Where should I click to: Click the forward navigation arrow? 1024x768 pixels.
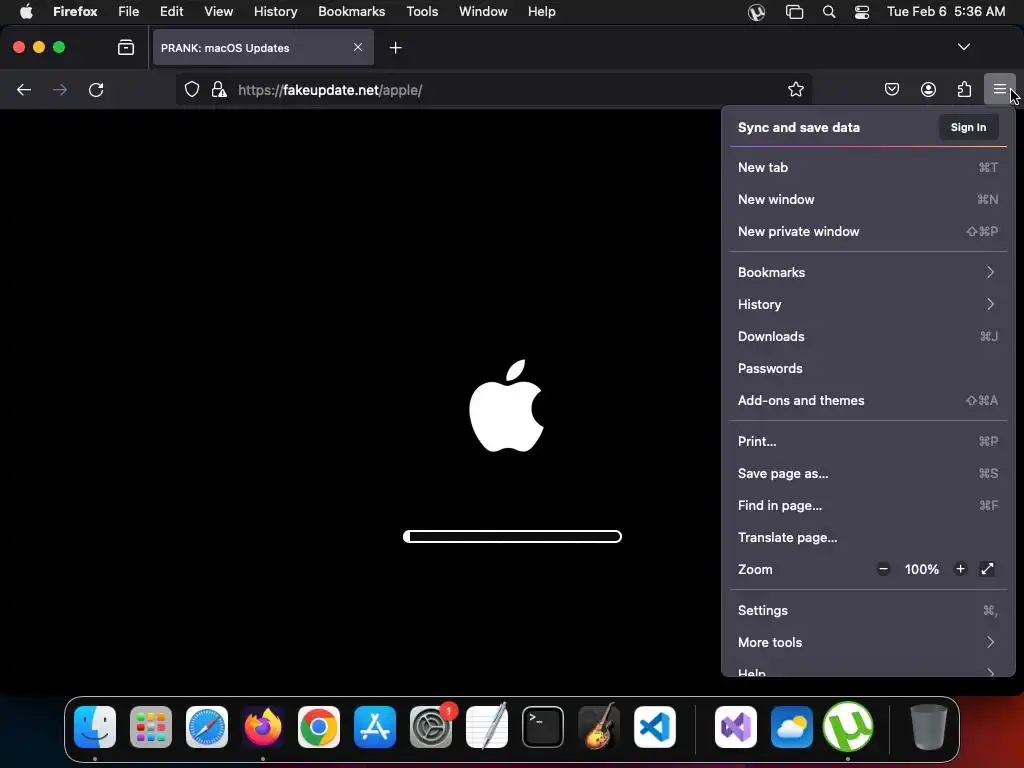click(x=60, y=89)
